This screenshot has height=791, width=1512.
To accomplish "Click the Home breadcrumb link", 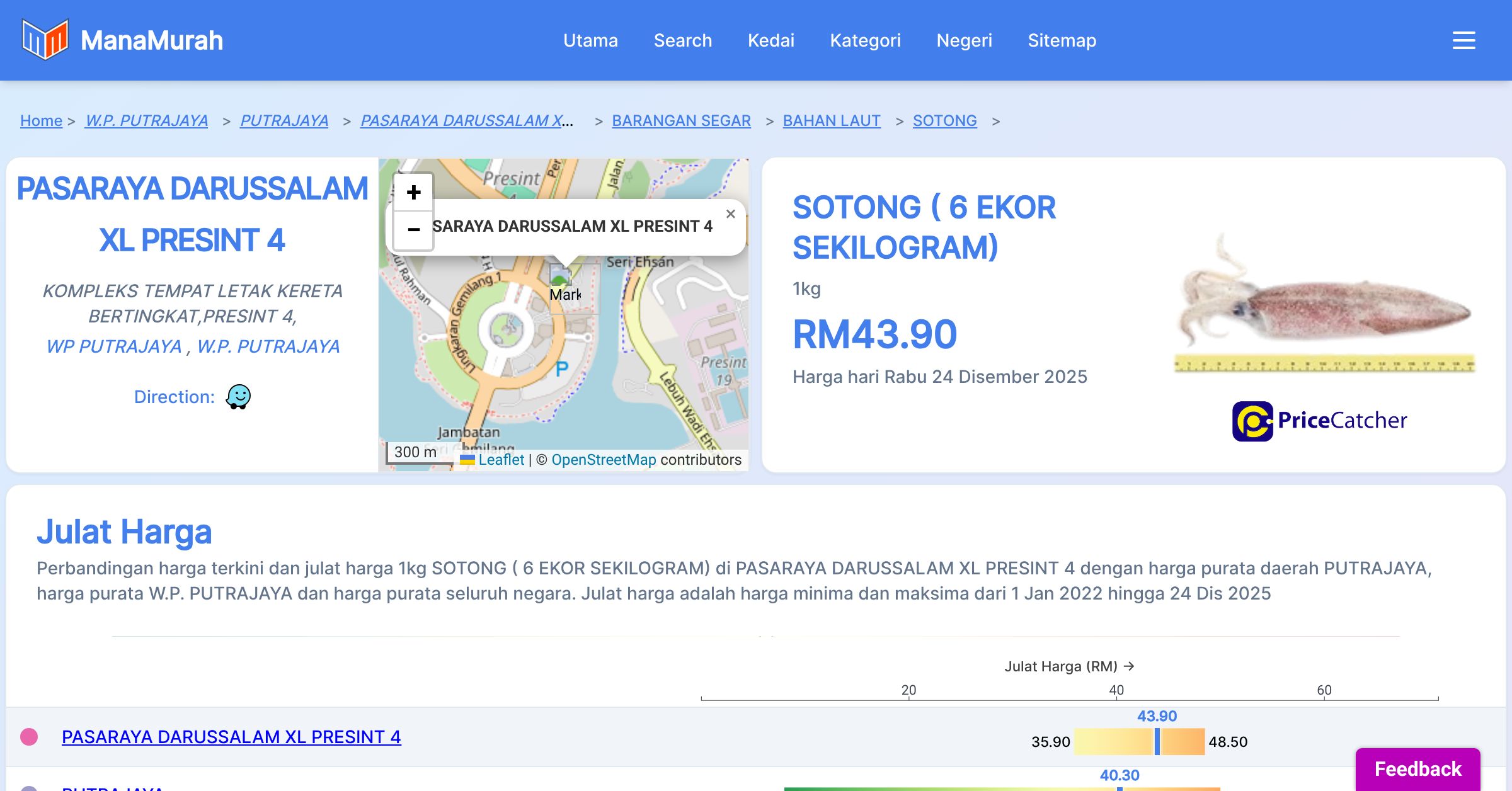I will [41, 120].
